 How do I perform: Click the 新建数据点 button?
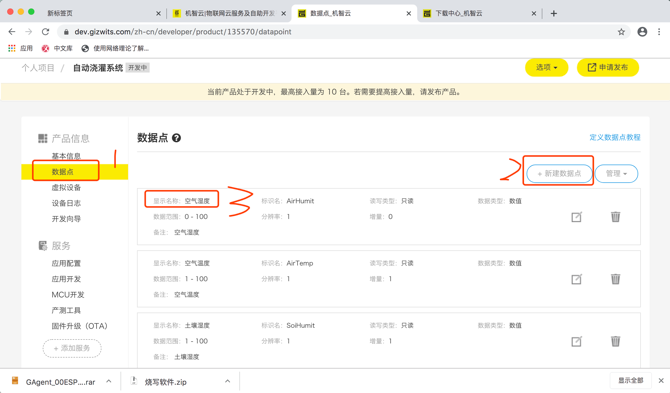click(559, 173)
